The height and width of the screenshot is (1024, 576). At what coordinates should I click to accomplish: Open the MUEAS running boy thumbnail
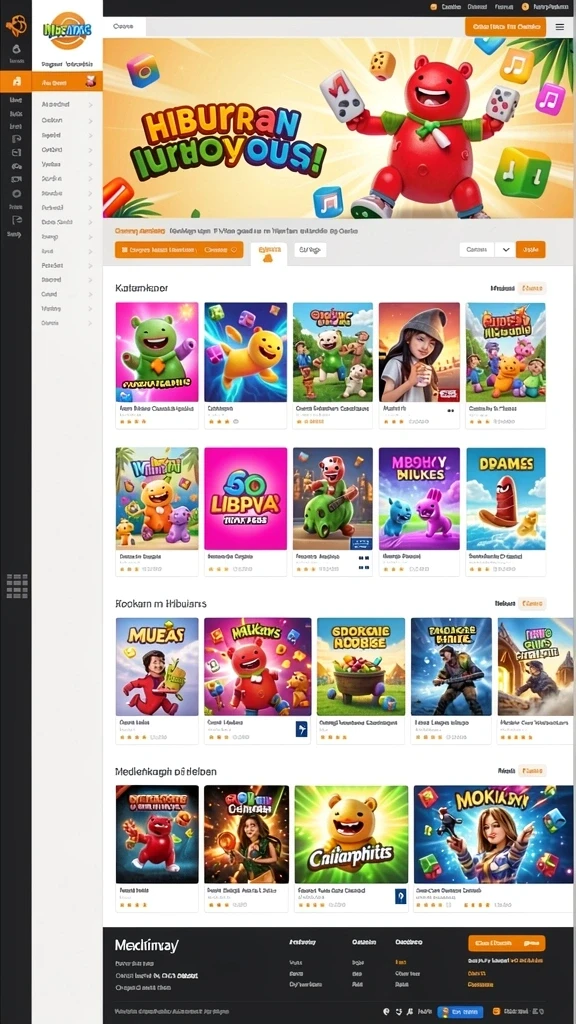coord(157,667)
